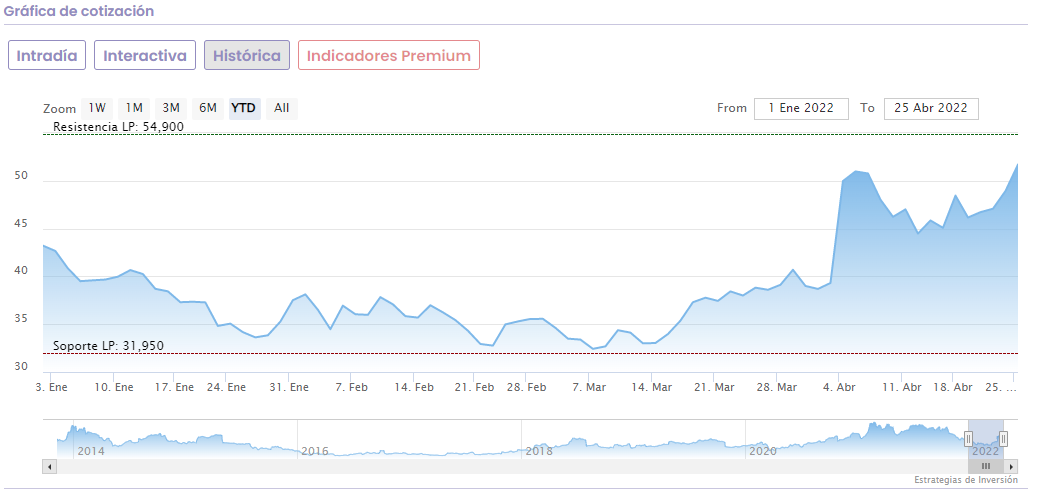Set zoom range to 1W

pyautogui.click(x=97, y=108)
